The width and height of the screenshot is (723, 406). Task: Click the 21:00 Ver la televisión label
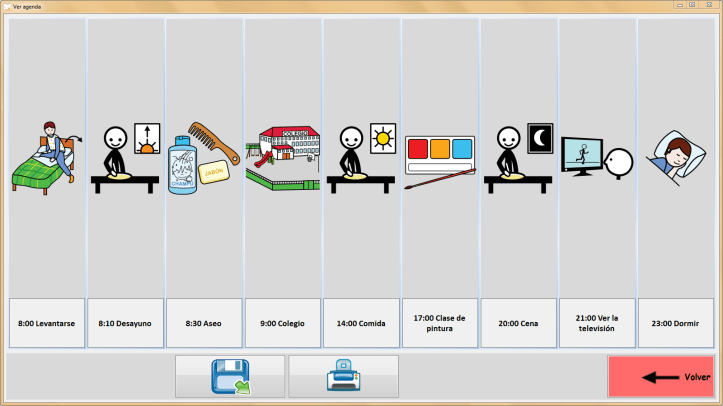[597, 323]
